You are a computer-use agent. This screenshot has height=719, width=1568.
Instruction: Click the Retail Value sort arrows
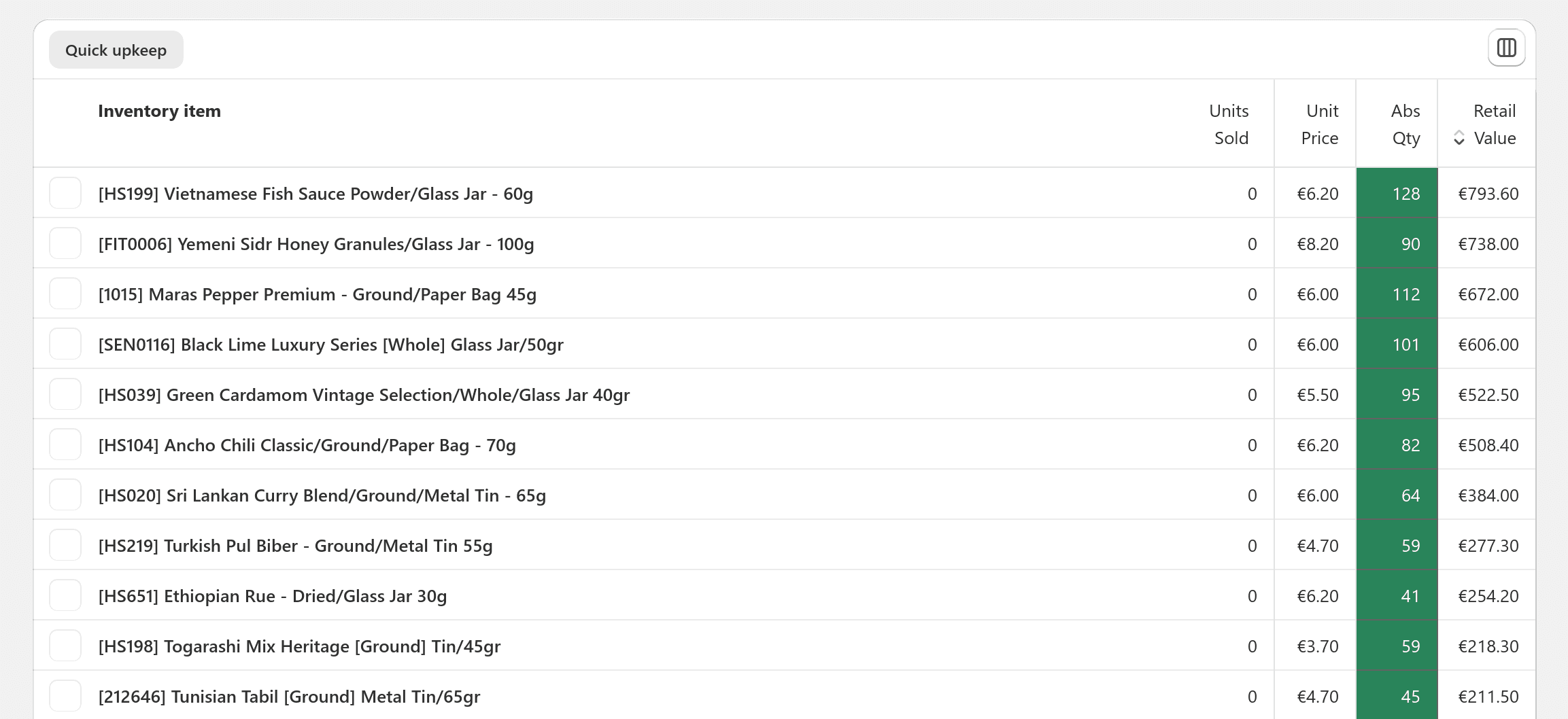[1459, 138]
